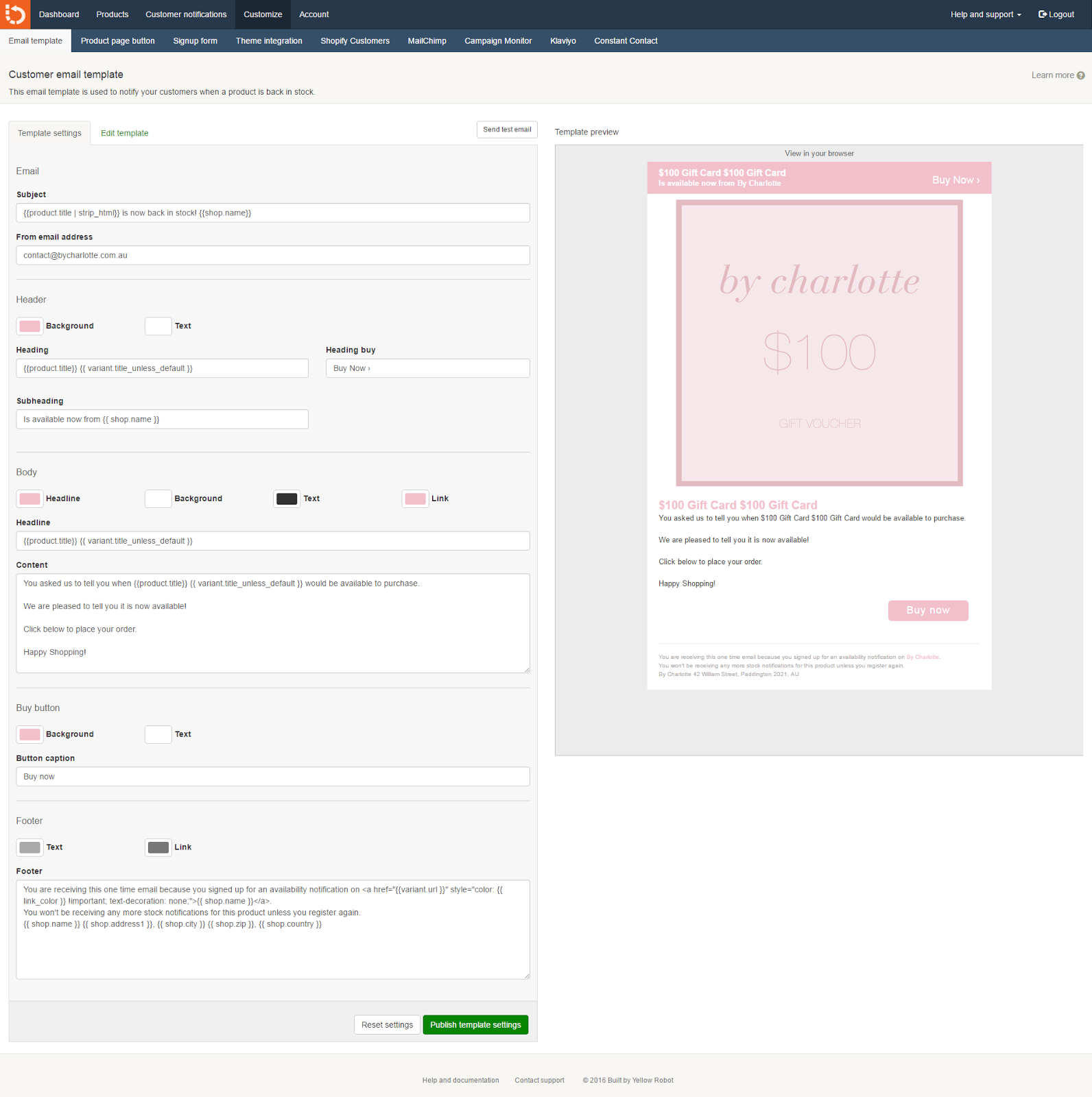The height and width of the screenshot is (1097, 1092).
Task: Open the Body Link color swatch
Action: tap(415, 499)
